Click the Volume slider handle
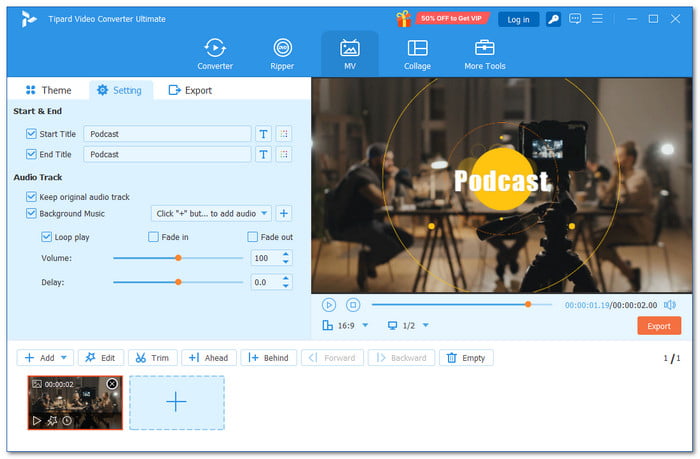This screenshot has height=459, width=700. coord(178,258)
